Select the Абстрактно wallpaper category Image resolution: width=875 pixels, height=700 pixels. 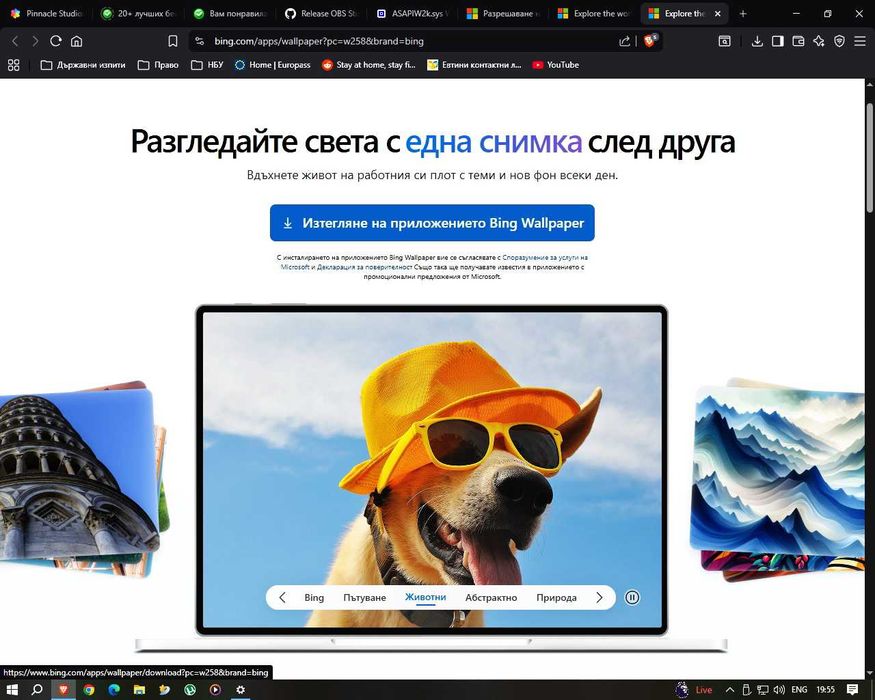click(491, 598)
